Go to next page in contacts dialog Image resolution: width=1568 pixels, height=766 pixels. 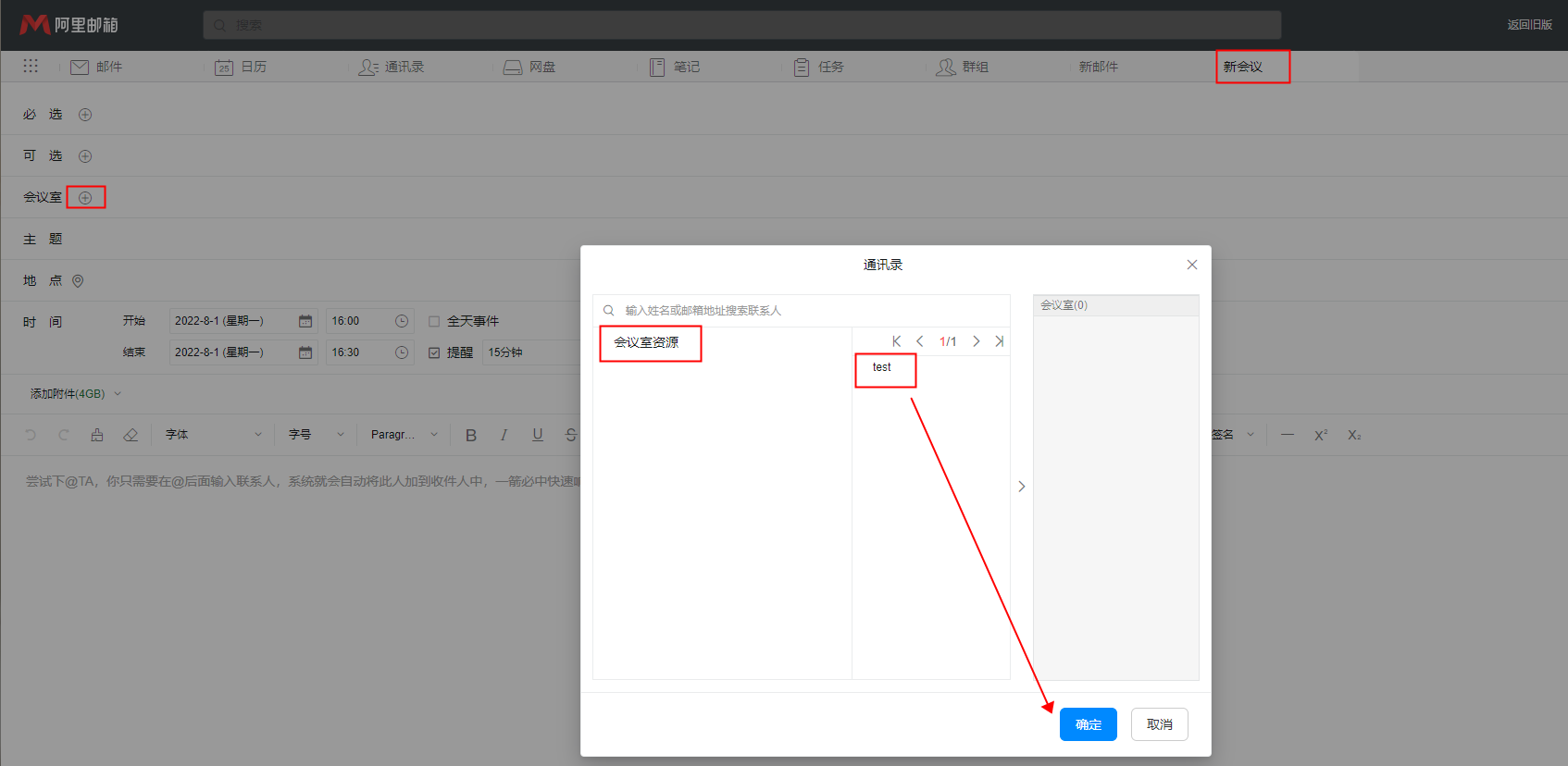[976, 341]
